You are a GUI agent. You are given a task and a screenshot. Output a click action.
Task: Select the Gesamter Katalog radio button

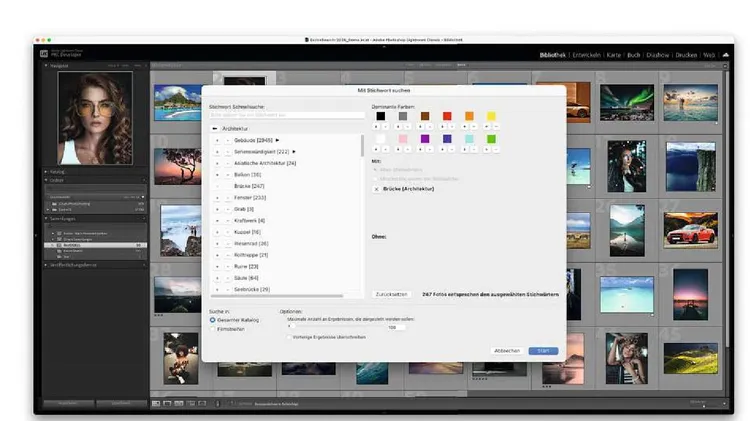pyautogui.click(x=213, y=319)
